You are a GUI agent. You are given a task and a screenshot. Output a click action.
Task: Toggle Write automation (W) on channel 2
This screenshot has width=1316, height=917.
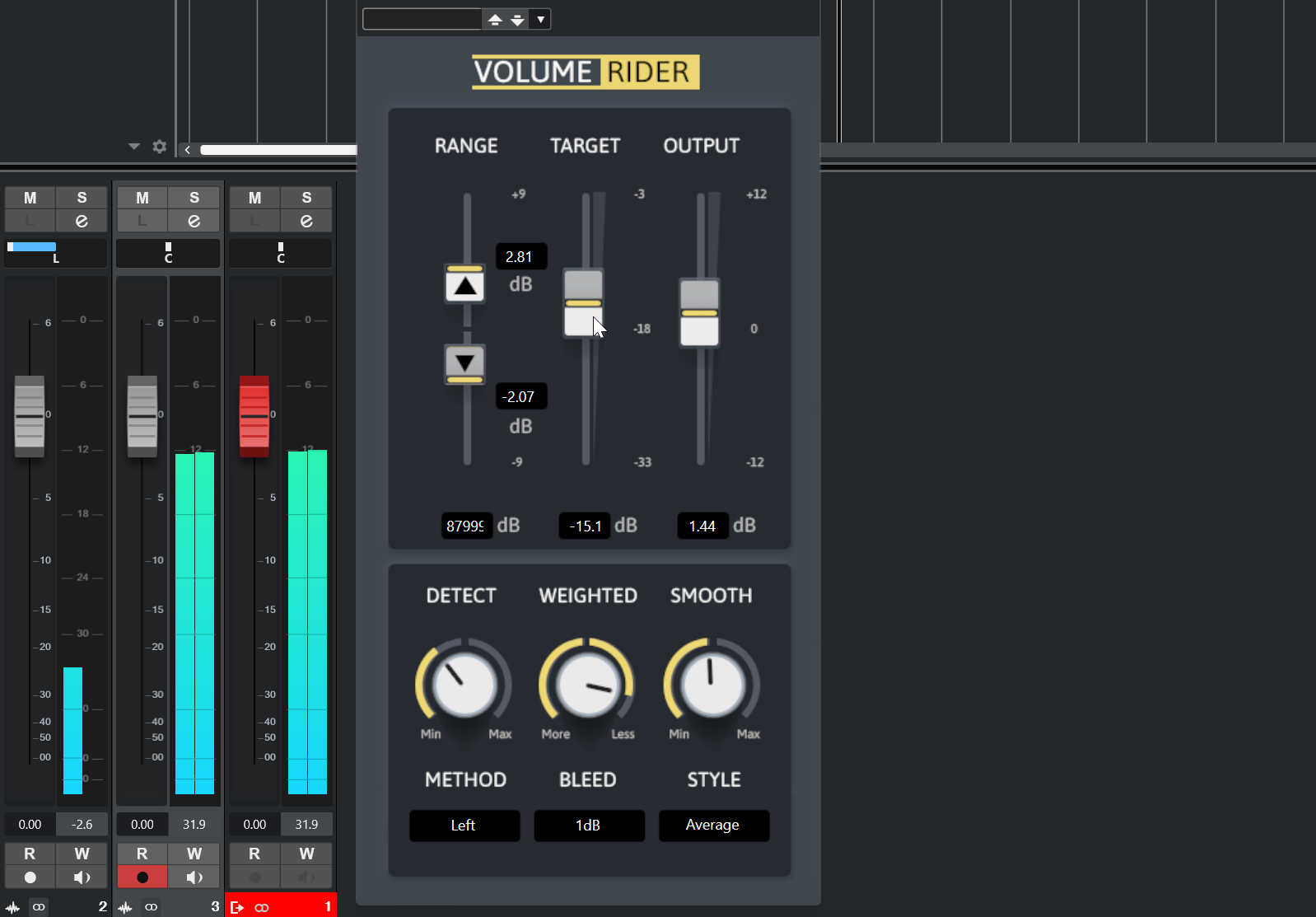[x=82, y=854]
